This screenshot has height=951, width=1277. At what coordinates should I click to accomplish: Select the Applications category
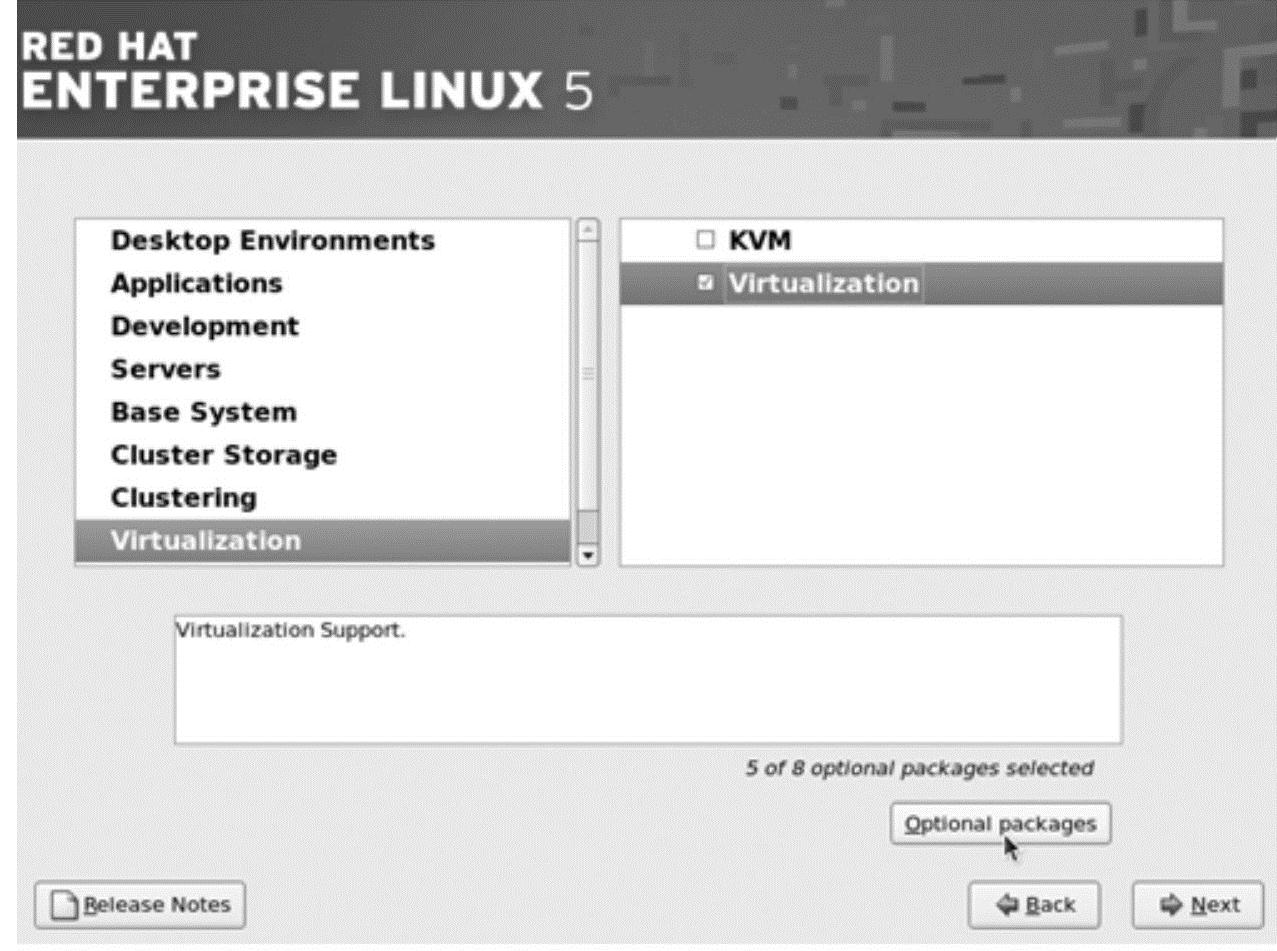point(196,284)
